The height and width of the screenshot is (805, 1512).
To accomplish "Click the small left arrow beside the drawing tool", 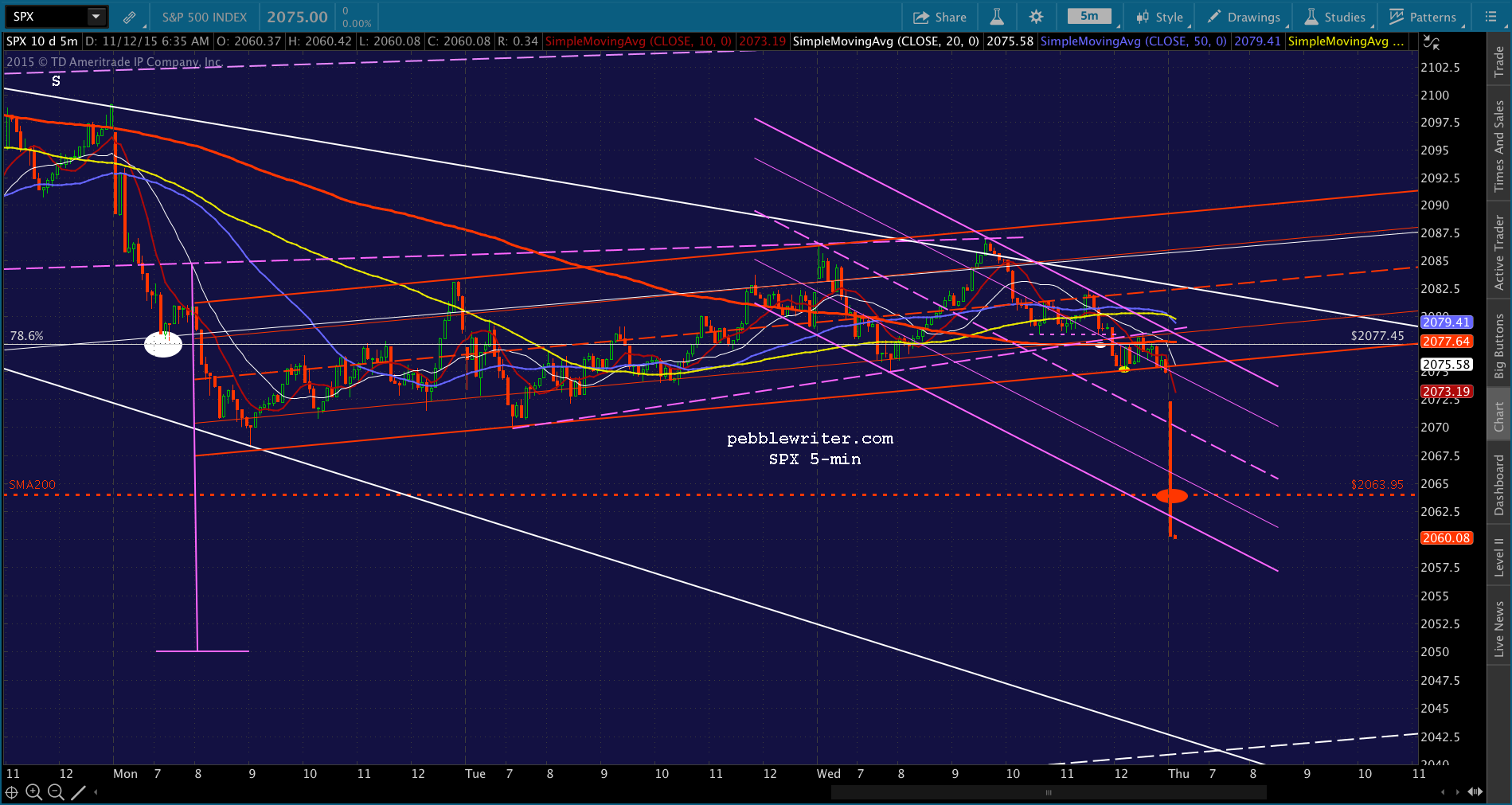I will [x=96, y=792].
